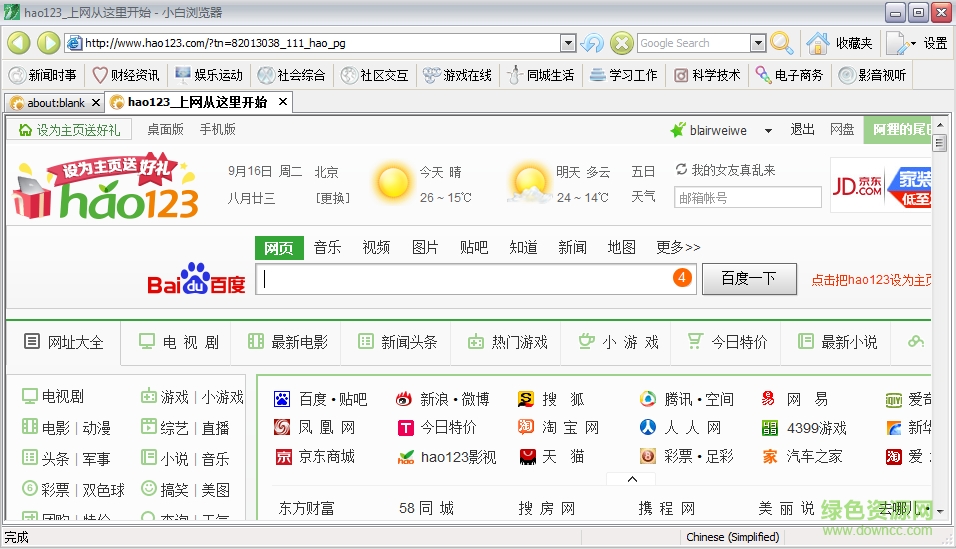The width and height of the screenshot is (956, 549).
Task: Click the stop loading X icon
Action: [x=621, y=43]
